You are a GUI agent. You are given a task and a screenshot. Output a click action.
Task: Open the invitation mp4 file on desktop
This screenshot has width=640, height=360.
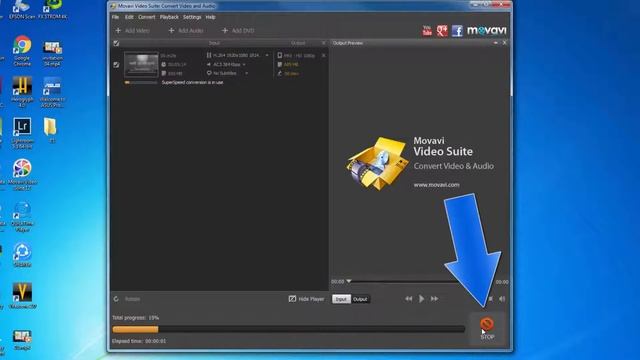(52, 53)
